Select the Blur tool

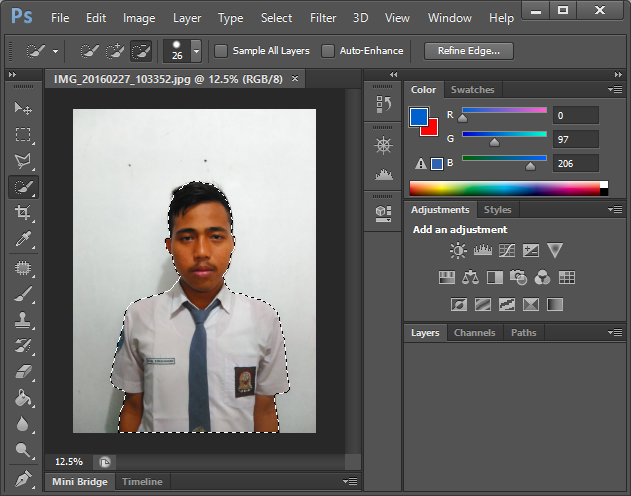(x=23, y=424)
